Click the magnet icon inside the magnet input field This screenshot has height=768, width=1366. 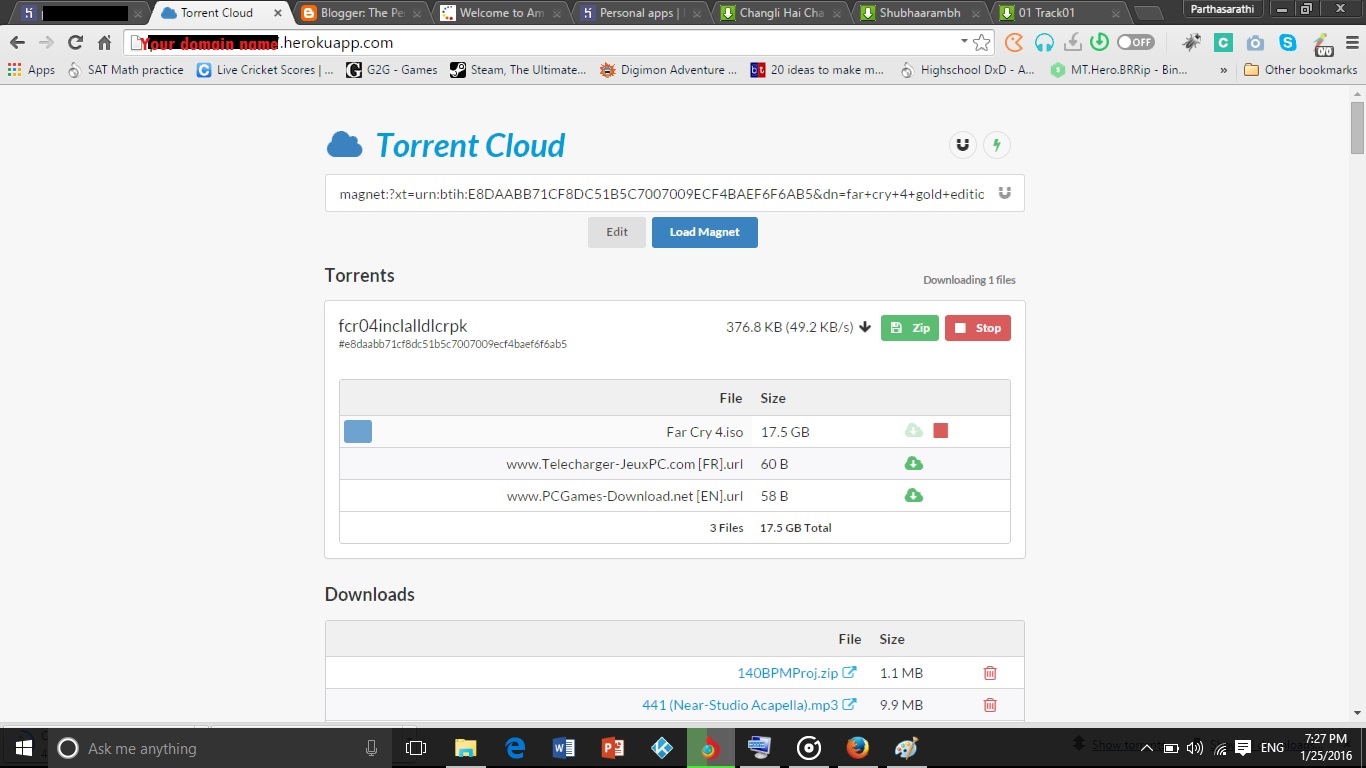[x=1004, y=193]
